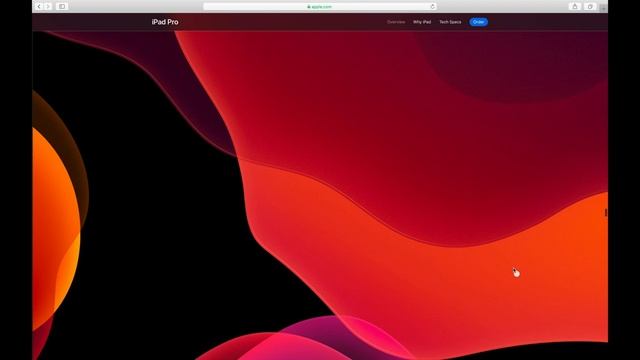Switch to the Tech Specs tab

pyautogui.click(x=450, y=22)
